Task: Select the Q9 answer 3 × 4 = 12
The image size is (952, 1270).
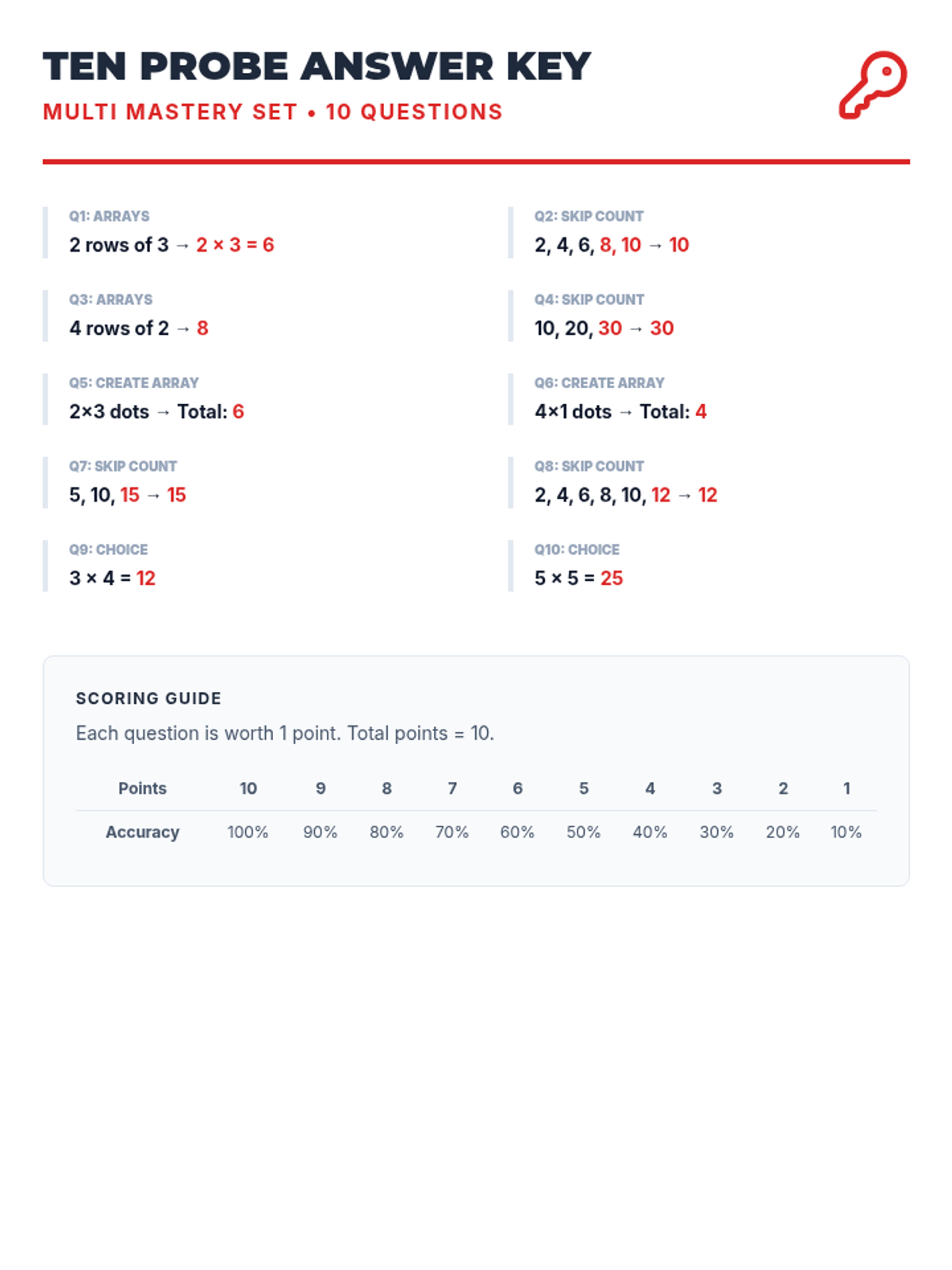Action: coord(112,579)
